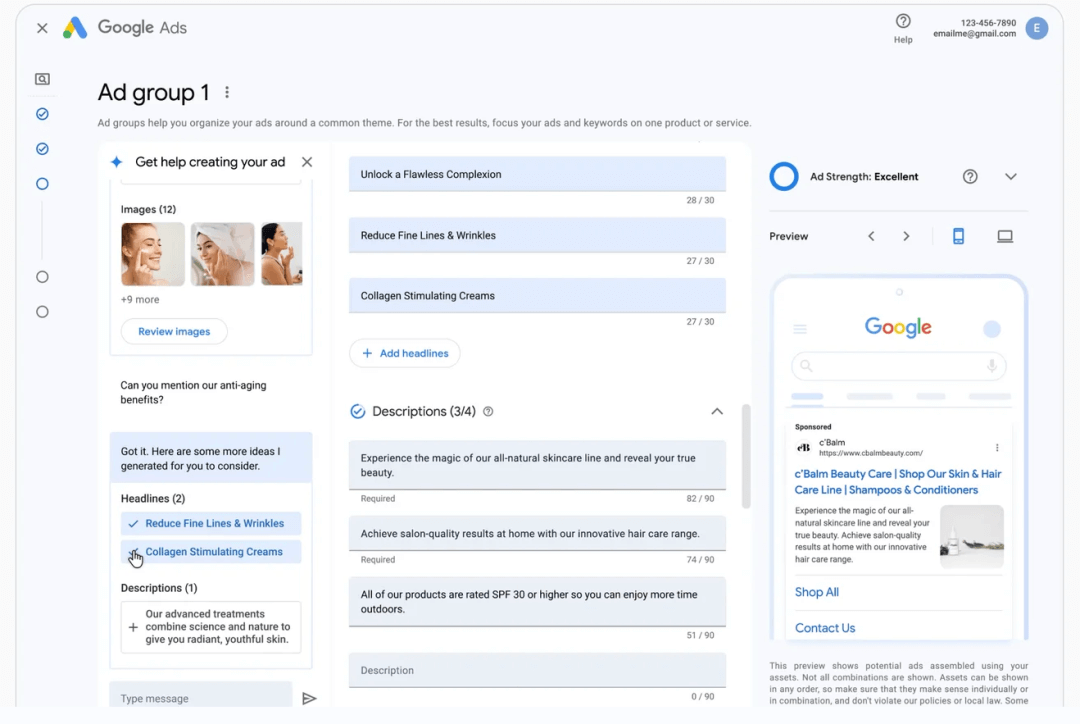1080x724 pixels.
Task: Open the Descriptions info tooltip icon
Action: point(488,412)
